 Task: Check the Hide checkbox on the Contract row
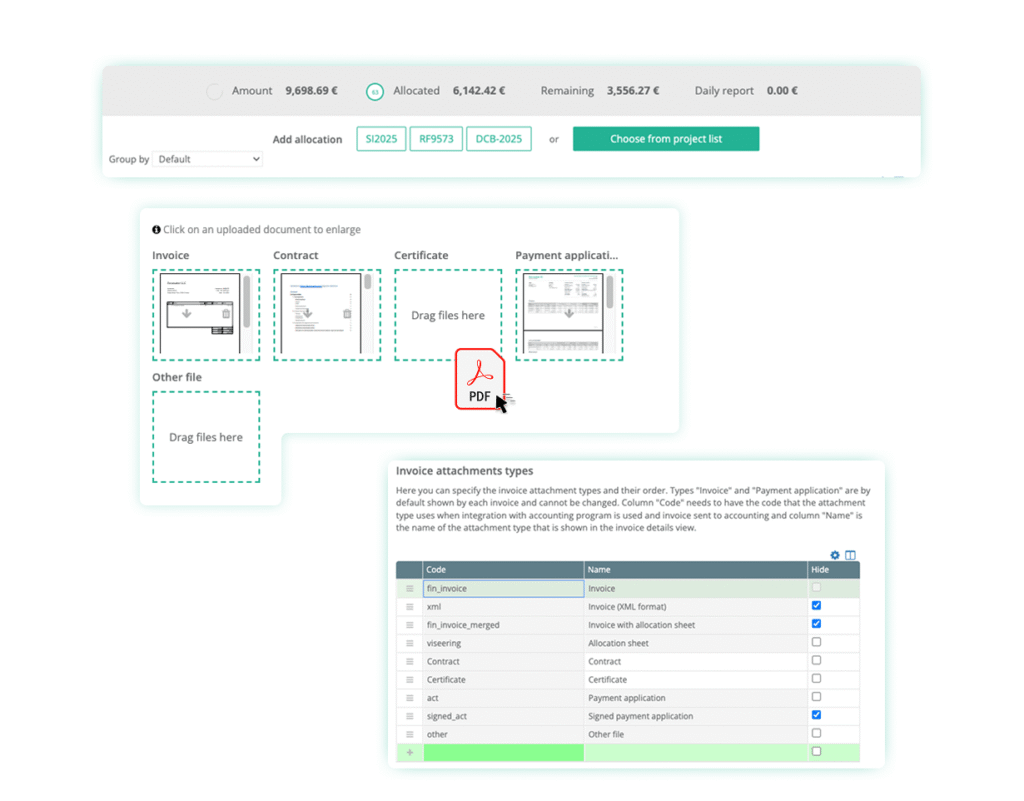pos(816,661)
